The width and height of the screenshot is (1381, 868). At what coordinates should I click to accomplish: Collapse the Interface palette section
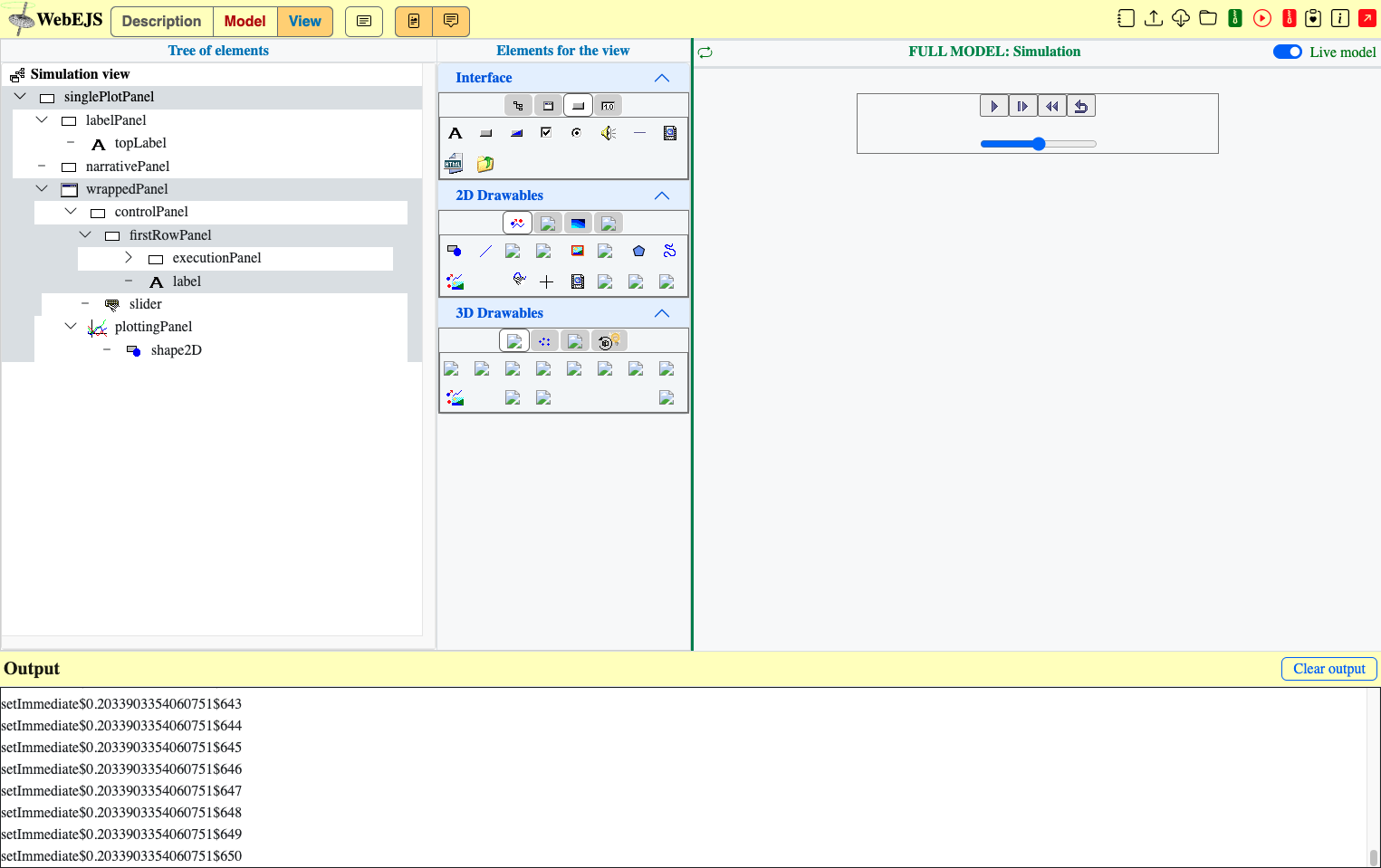tap(662, 78)
